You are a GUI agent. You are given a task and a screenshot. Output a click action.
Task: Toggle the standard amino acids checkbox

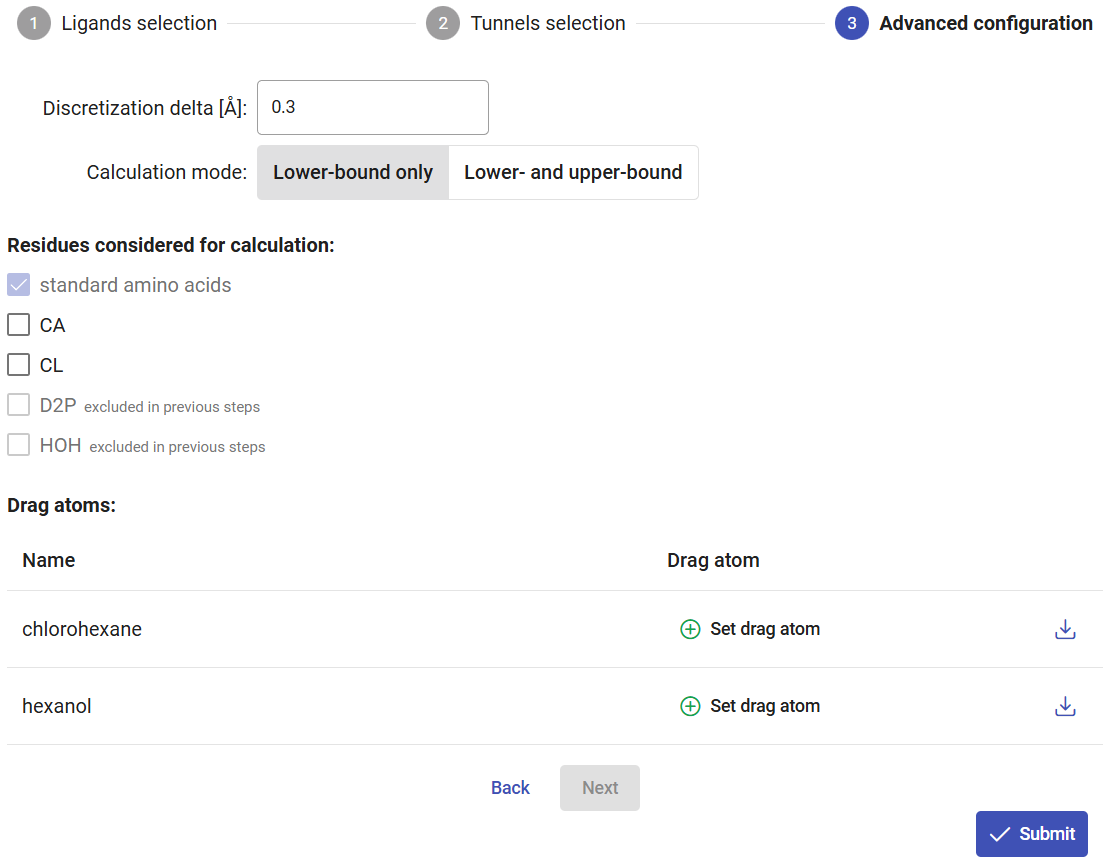18,285
